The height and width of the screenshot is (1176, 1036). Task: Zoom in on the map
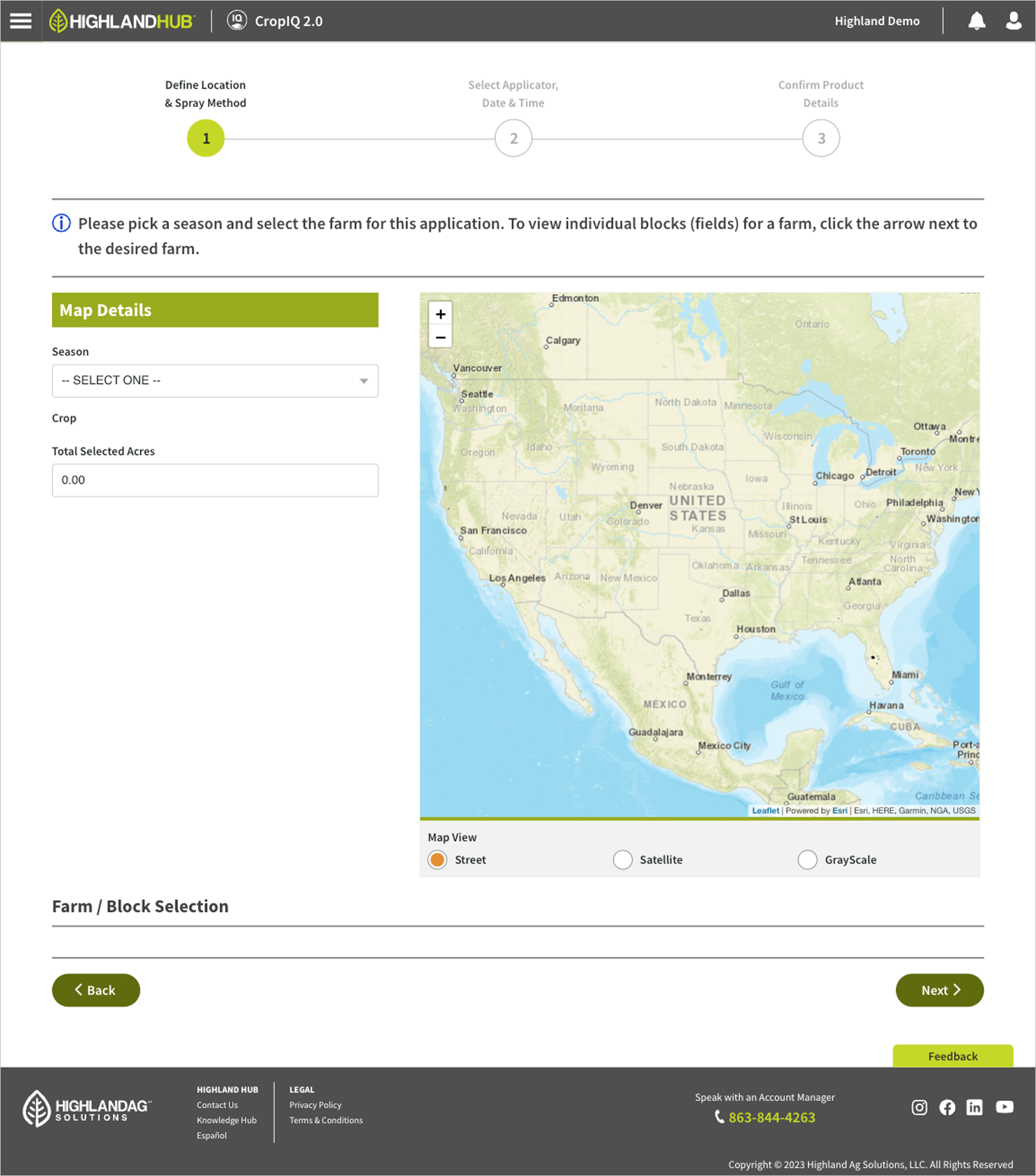(440, 313)
